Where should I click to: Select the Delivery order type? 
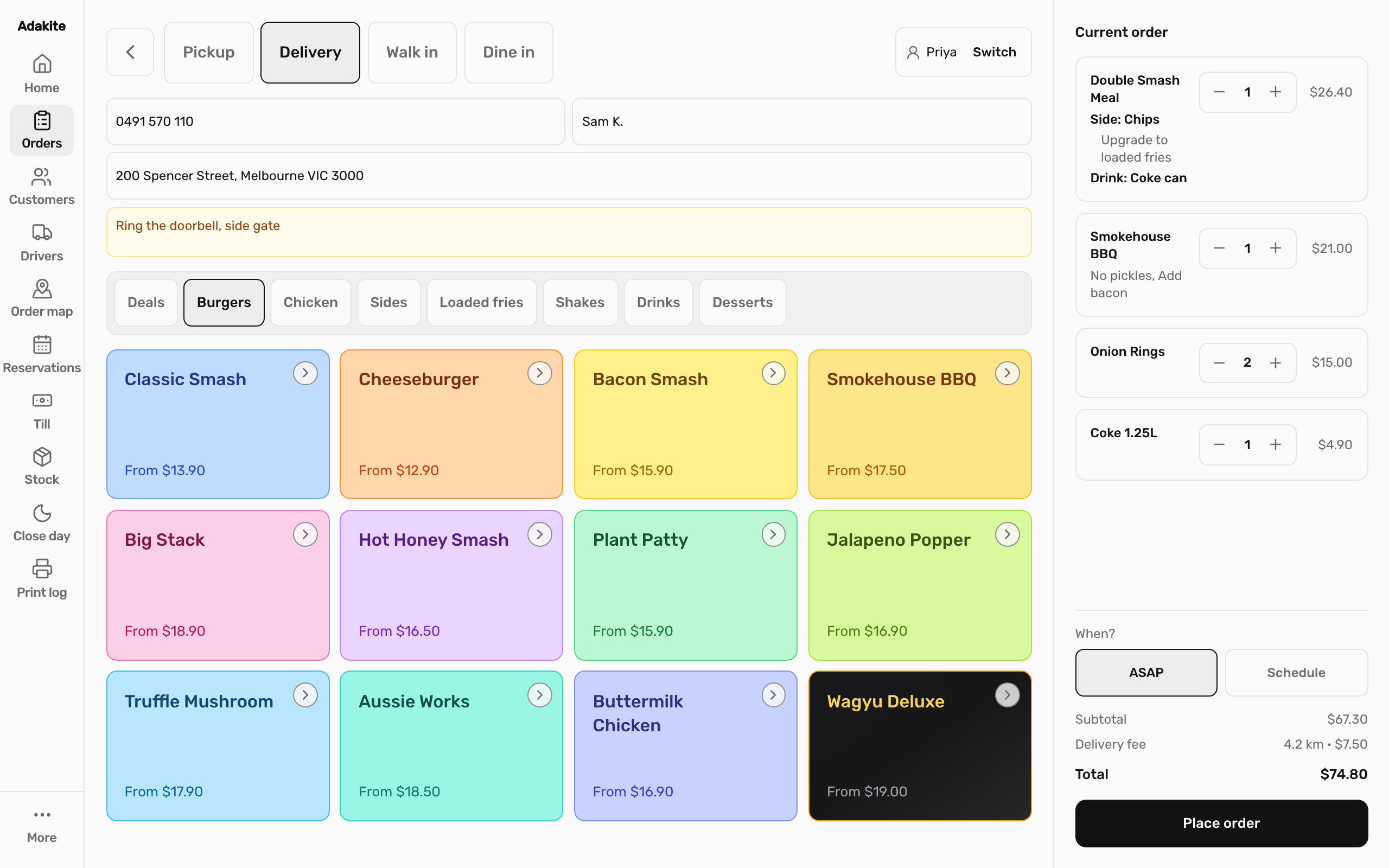pyautogui.click(x=310, y=52)
